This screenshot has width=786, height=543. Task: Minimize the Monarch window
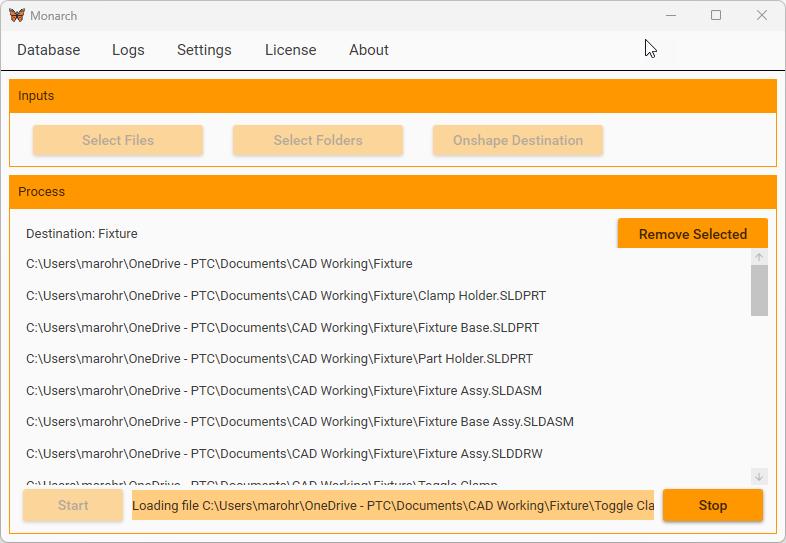[669, 16]
